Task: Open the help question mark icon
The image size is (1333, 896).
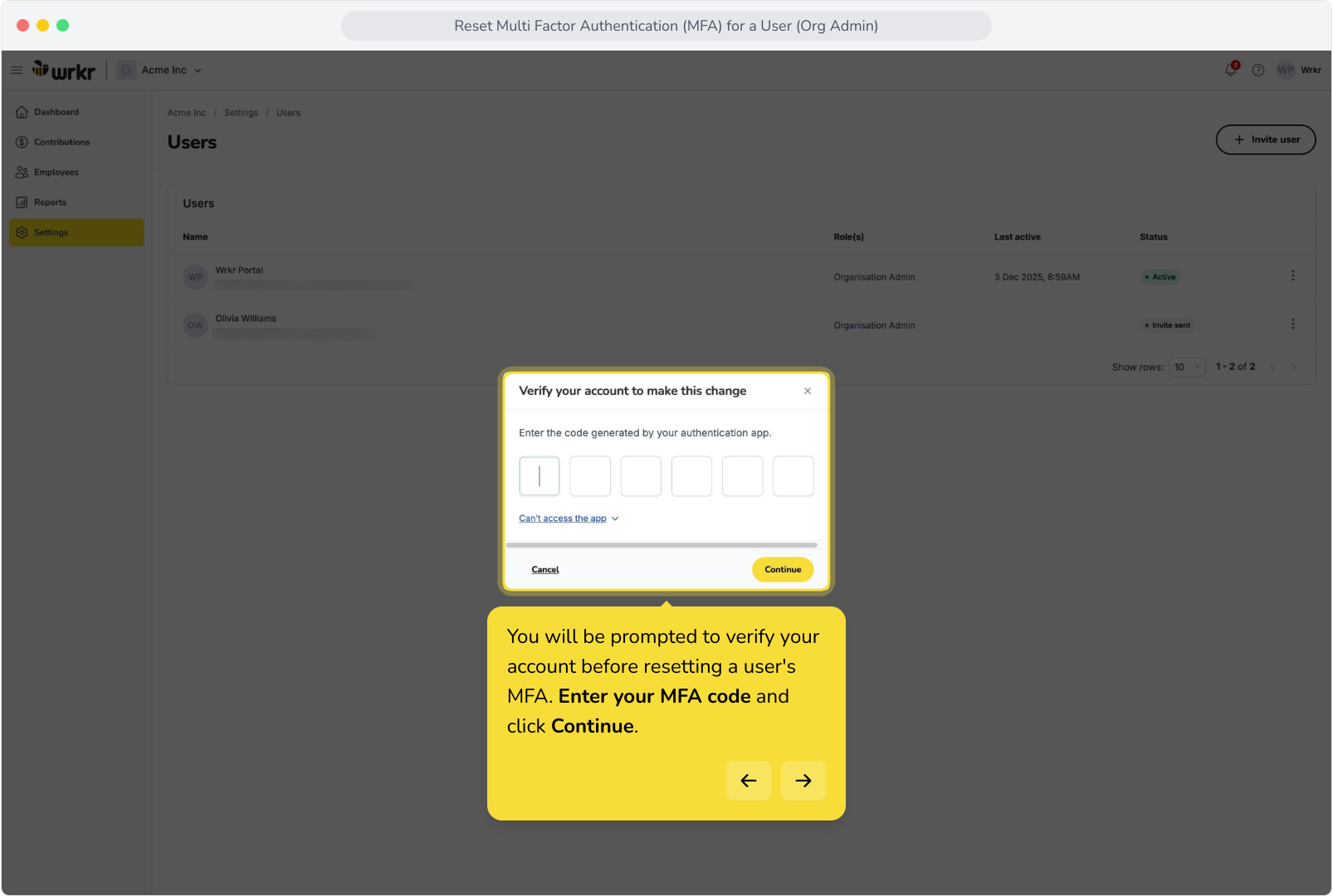Action: [1258, 71]
